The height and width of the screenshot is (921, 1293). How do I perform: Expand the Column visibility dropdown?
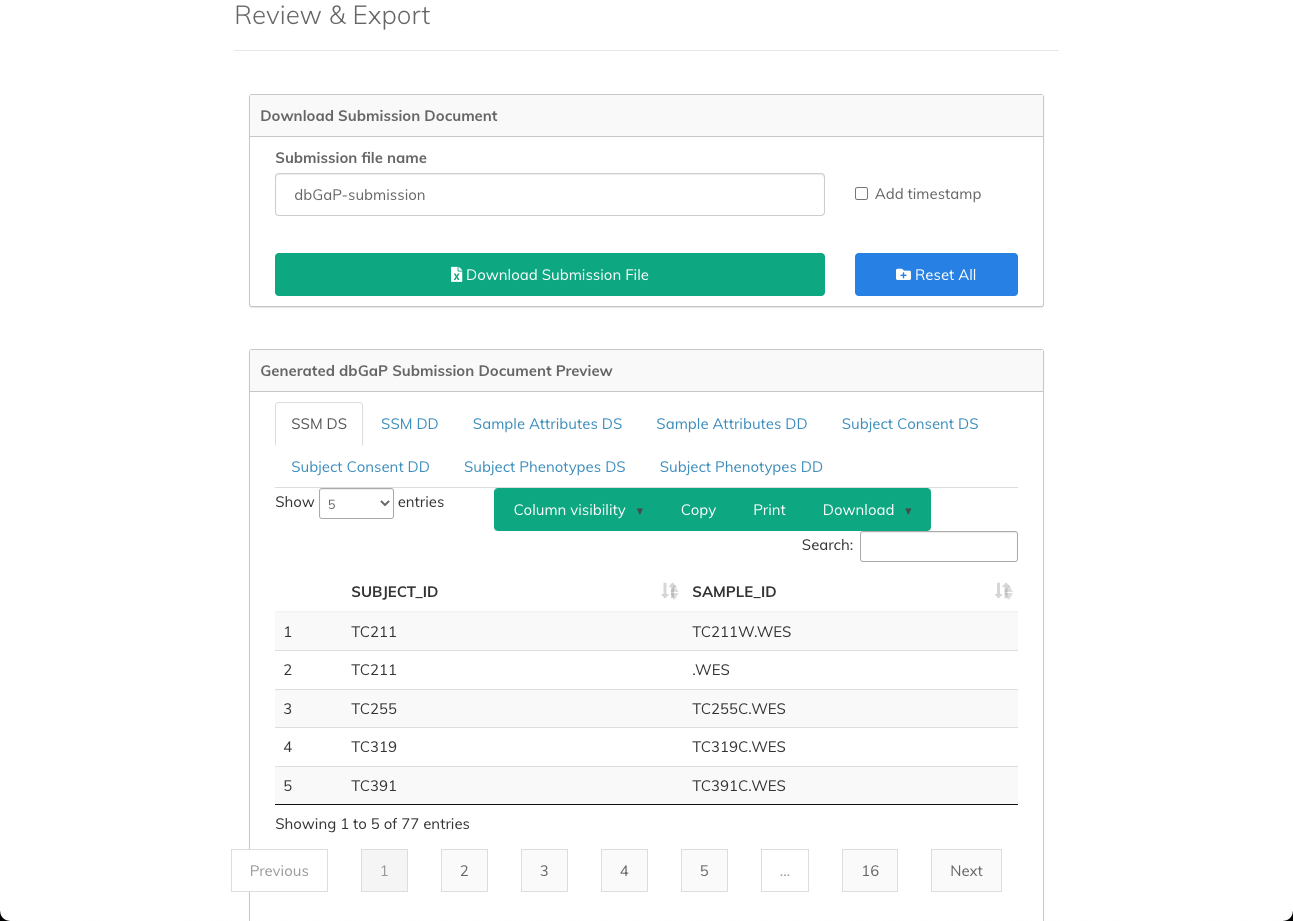click(x=578, y=510)
